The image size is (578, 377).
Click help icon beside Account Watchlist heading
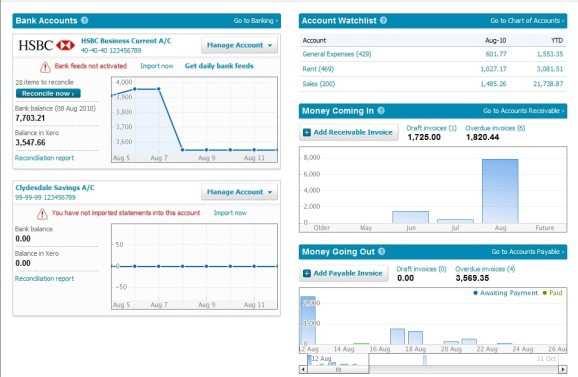tap(383, 21)
